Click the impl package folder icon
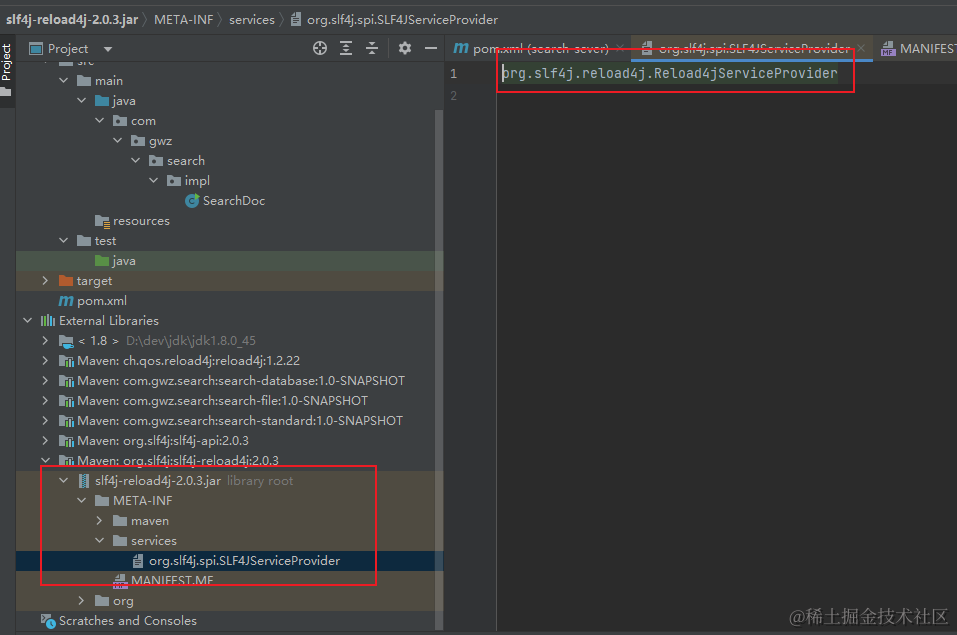 click(x=174, y=180)
